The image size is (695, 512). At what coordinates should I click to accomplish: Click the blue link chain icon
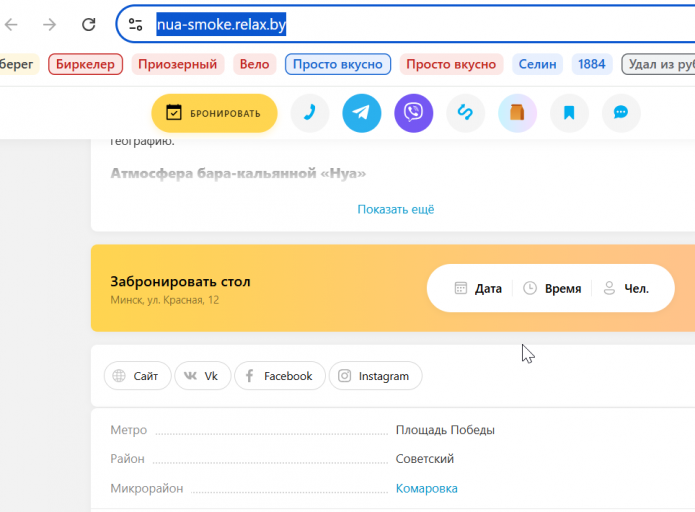tap(465, 113)
